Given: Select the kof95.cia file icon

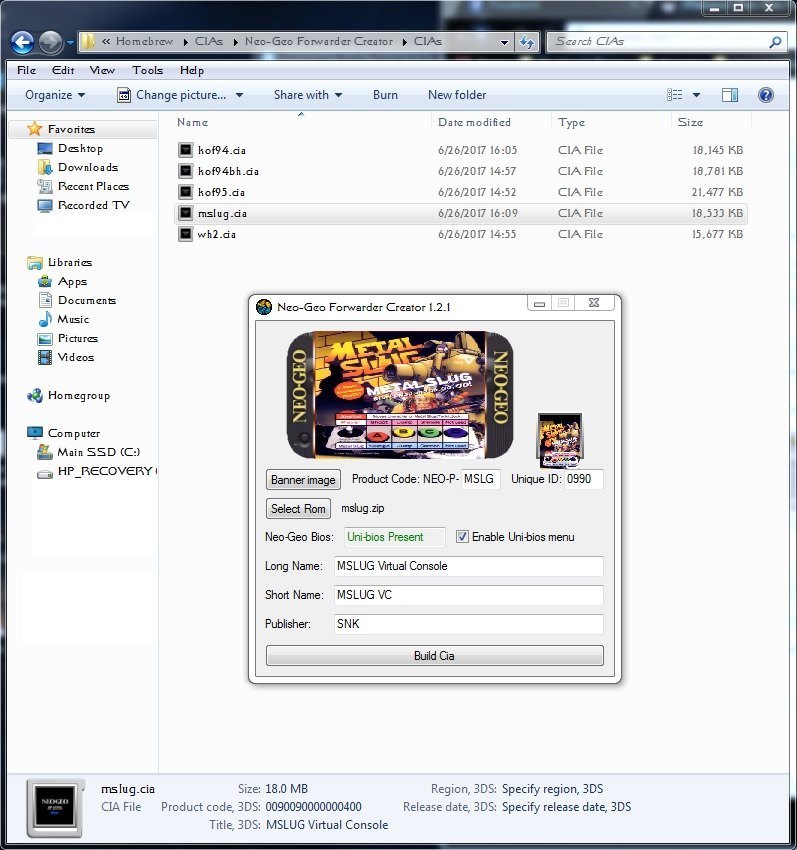Looking at the screenshot, I should (x=186, y=192).
